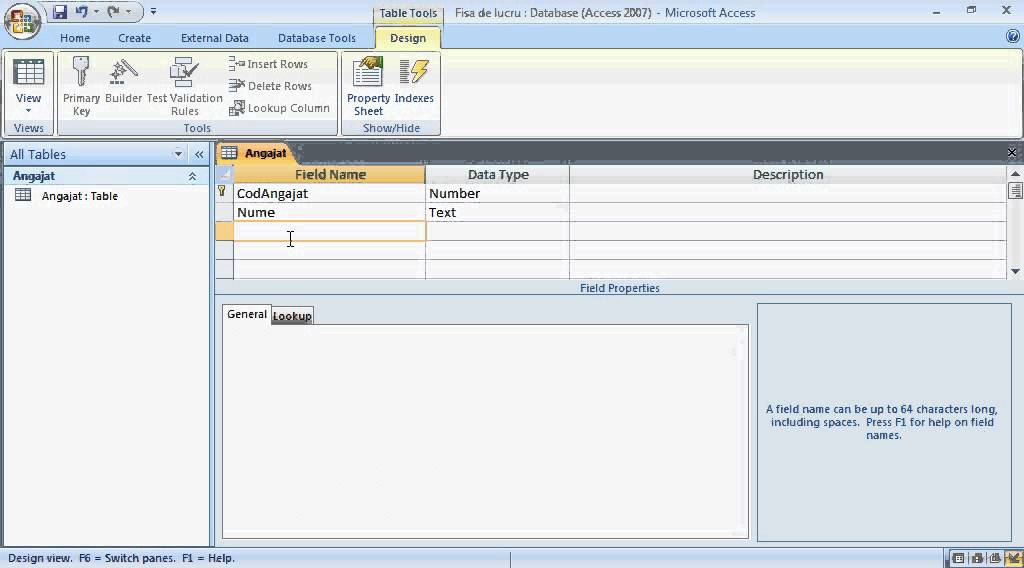Image resolution: width=1024 pixels, height=568 pixels.
Task: Collapse the navigation pane with the shutter bar button
Action: point(199,154)
